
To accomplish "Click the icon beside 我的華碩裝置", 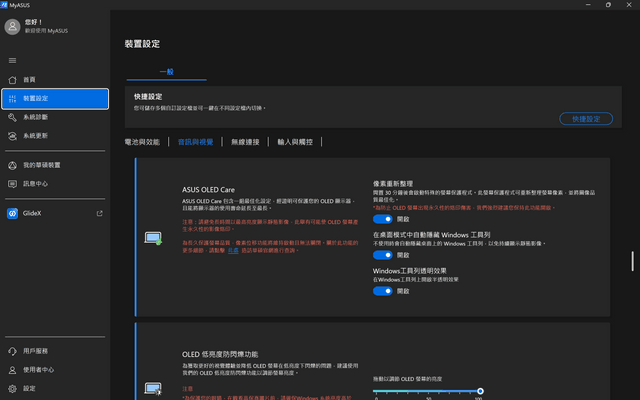I will click(12, 165).
